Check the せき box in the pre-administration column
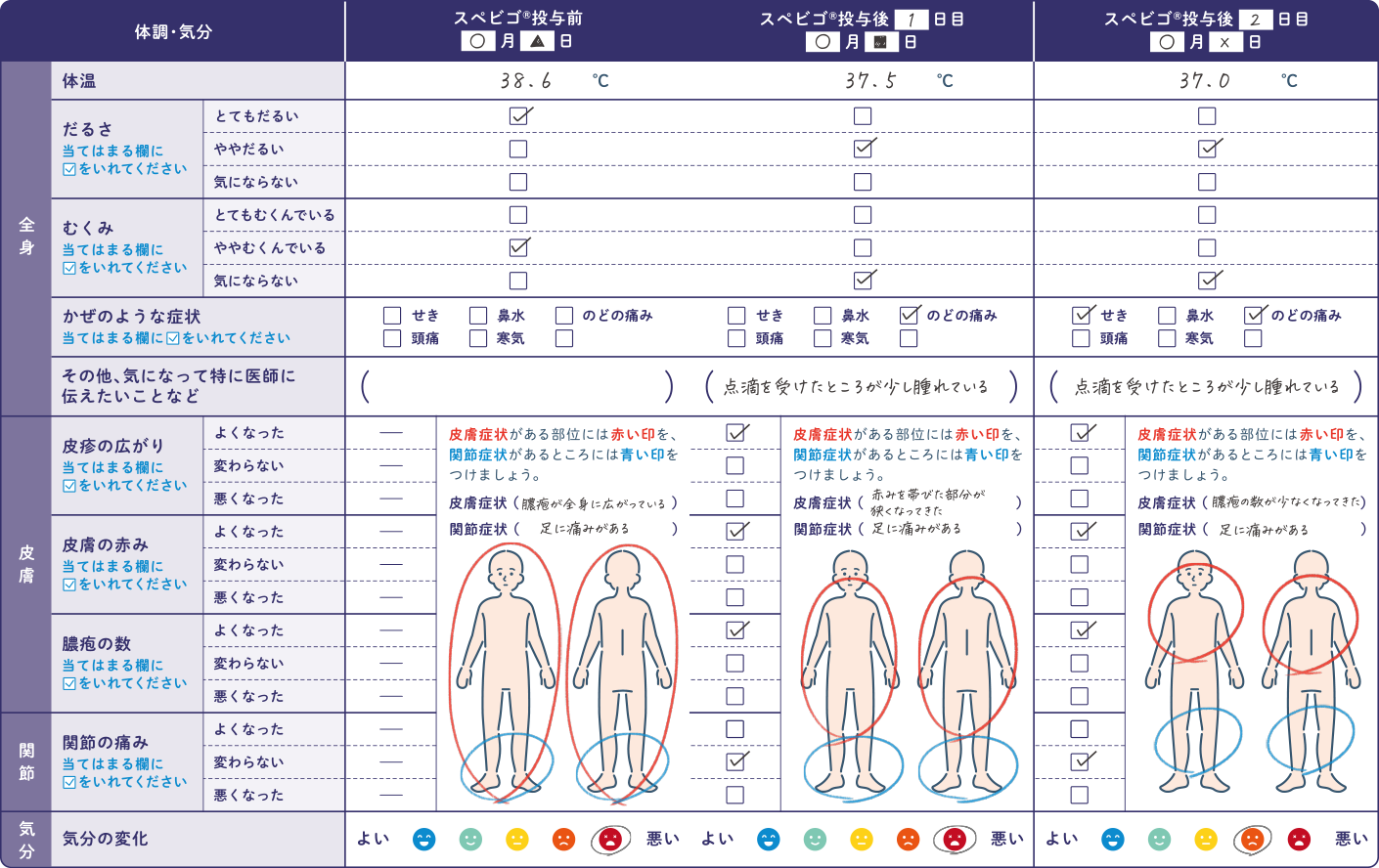1379x868 pixels. click(x=392, y=316)
